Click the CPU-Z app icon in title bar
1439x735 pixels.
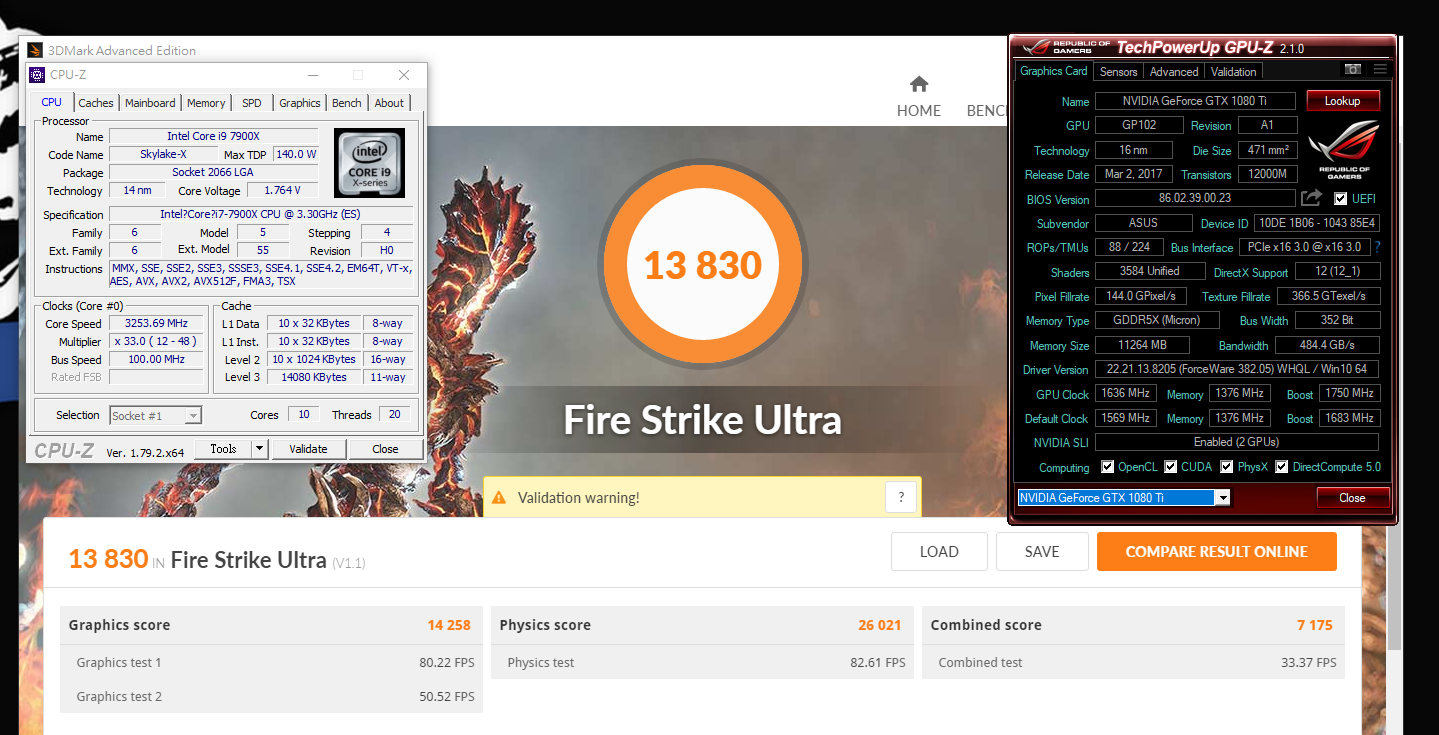coord(37,75)
